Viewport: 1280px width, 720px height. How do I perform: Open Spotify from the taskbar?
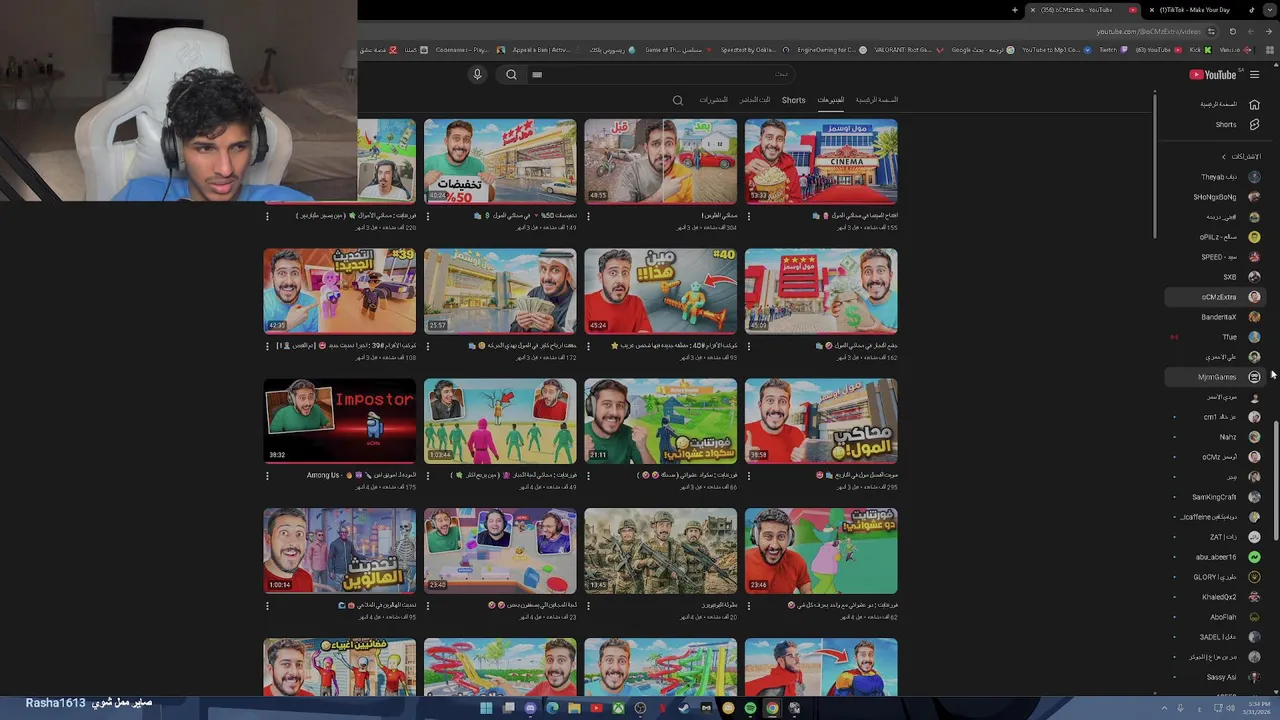click(750, 708)
